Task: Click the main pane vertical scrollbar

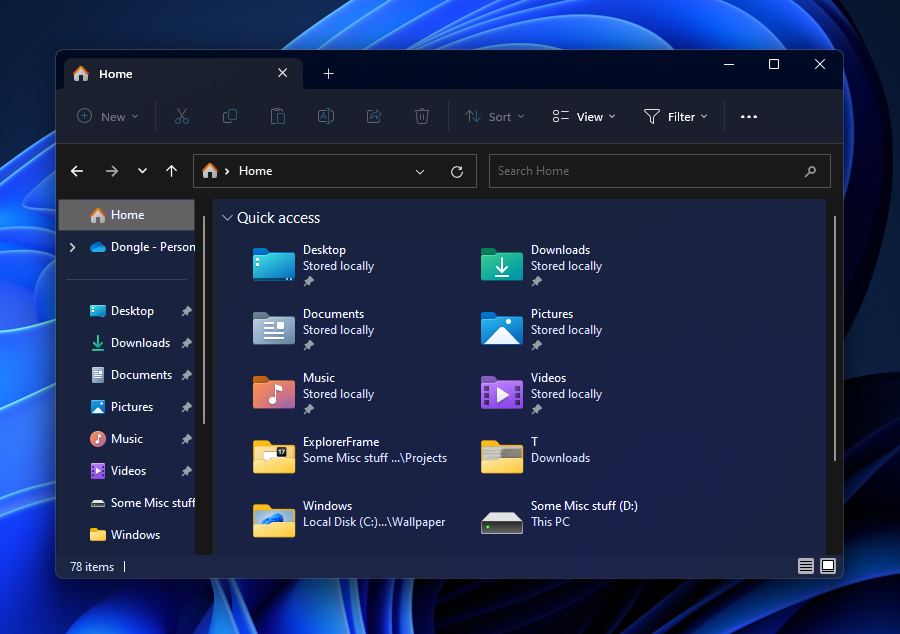Action: coord(834,339)
